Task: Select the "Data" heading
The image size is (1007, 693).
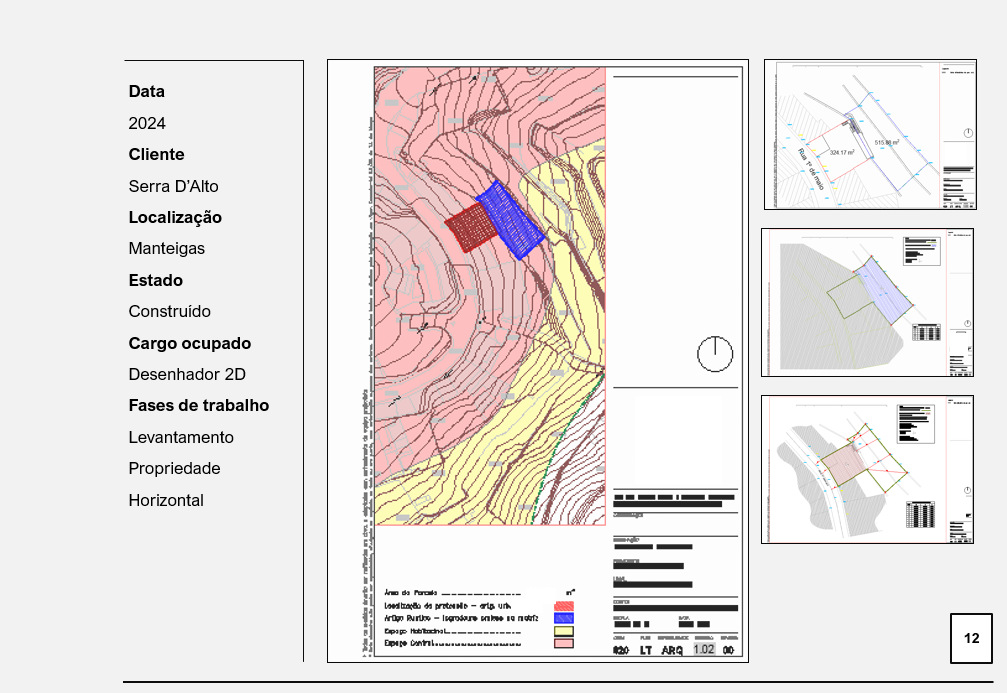Action: point(146,91)
